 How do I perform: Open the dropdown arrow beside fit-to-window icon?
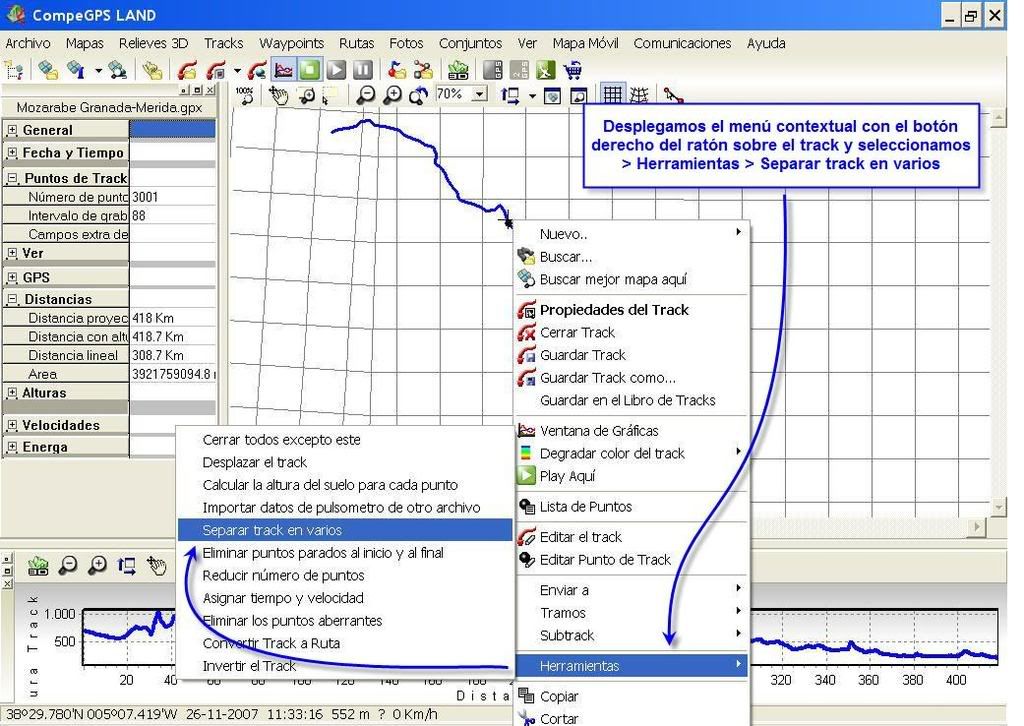click(532, 96)
